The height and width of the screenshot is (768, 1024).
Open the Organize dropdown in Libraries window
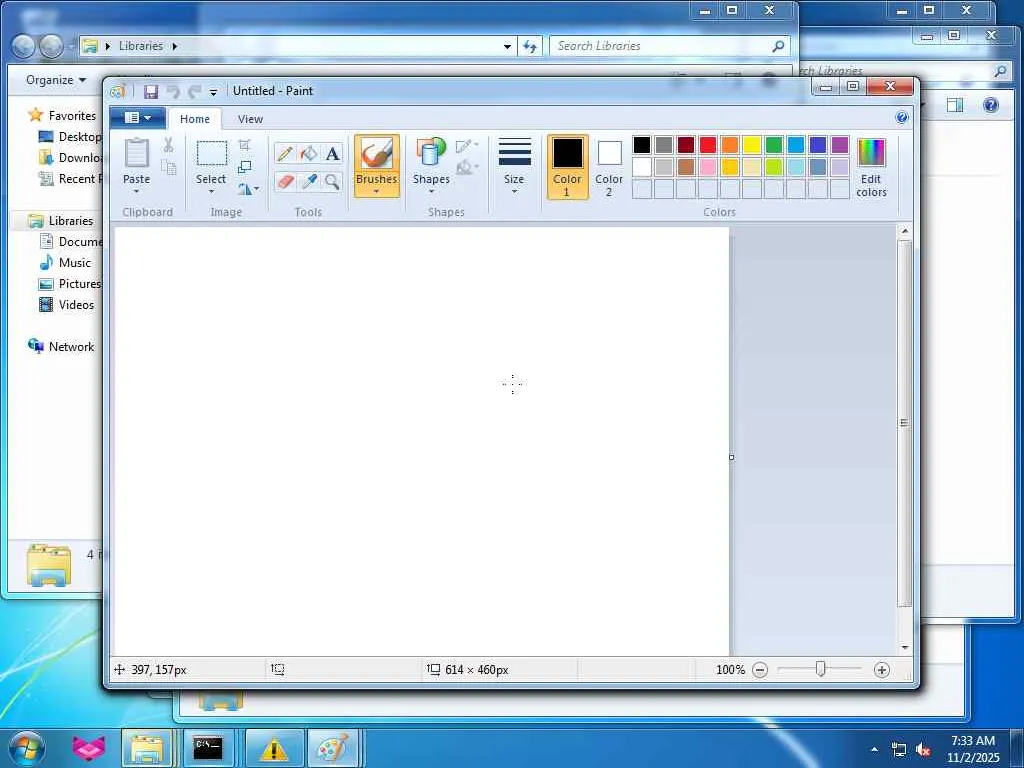56,80
